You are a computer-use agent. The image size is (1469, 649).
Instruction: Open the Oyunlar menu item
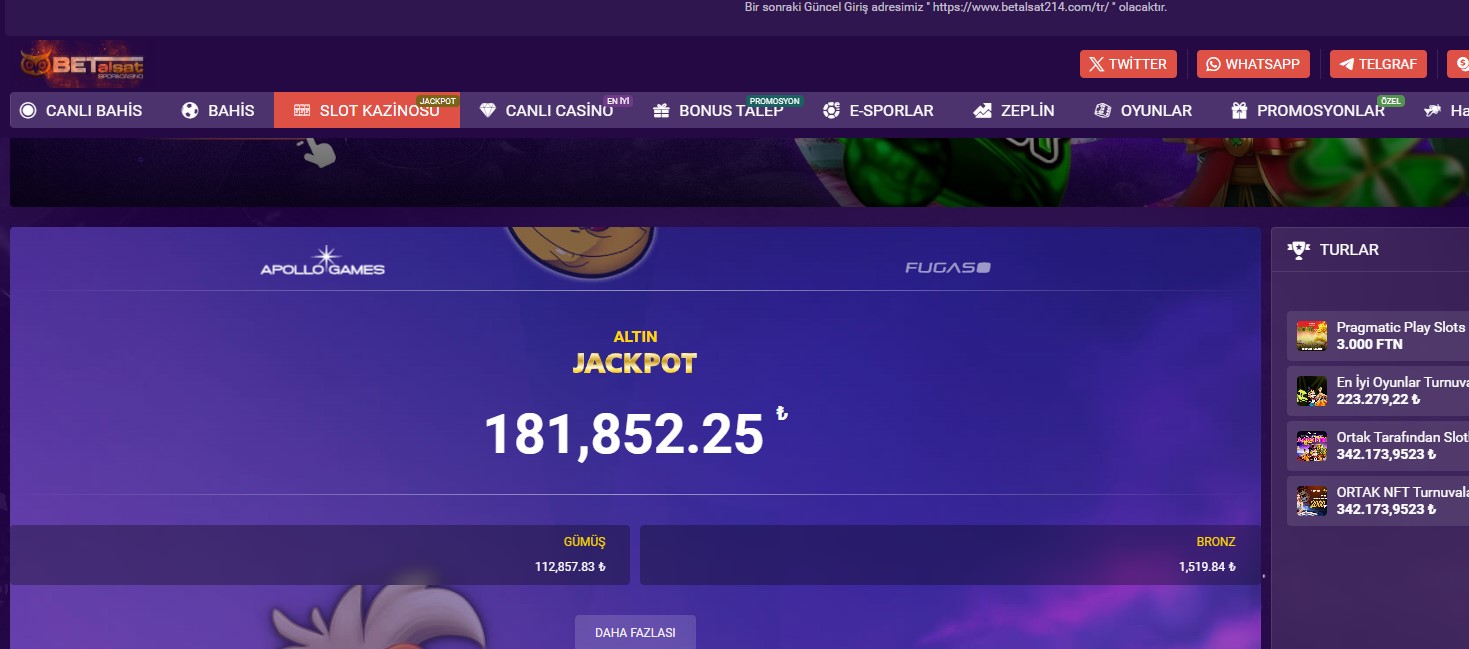[1143, 111]
